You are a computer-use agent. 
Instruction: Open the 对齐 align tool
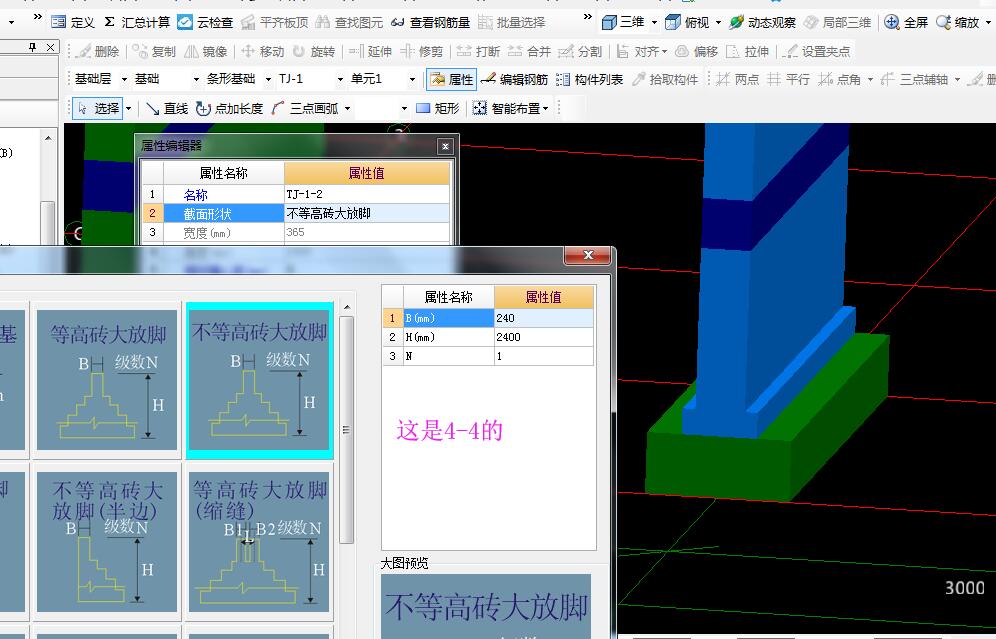point(642,51)
